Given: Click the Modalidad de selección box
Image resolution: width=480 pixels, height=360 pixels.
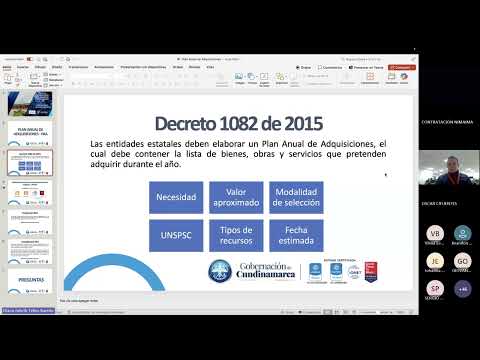Looking at the screenshot, I should (296, 197).
